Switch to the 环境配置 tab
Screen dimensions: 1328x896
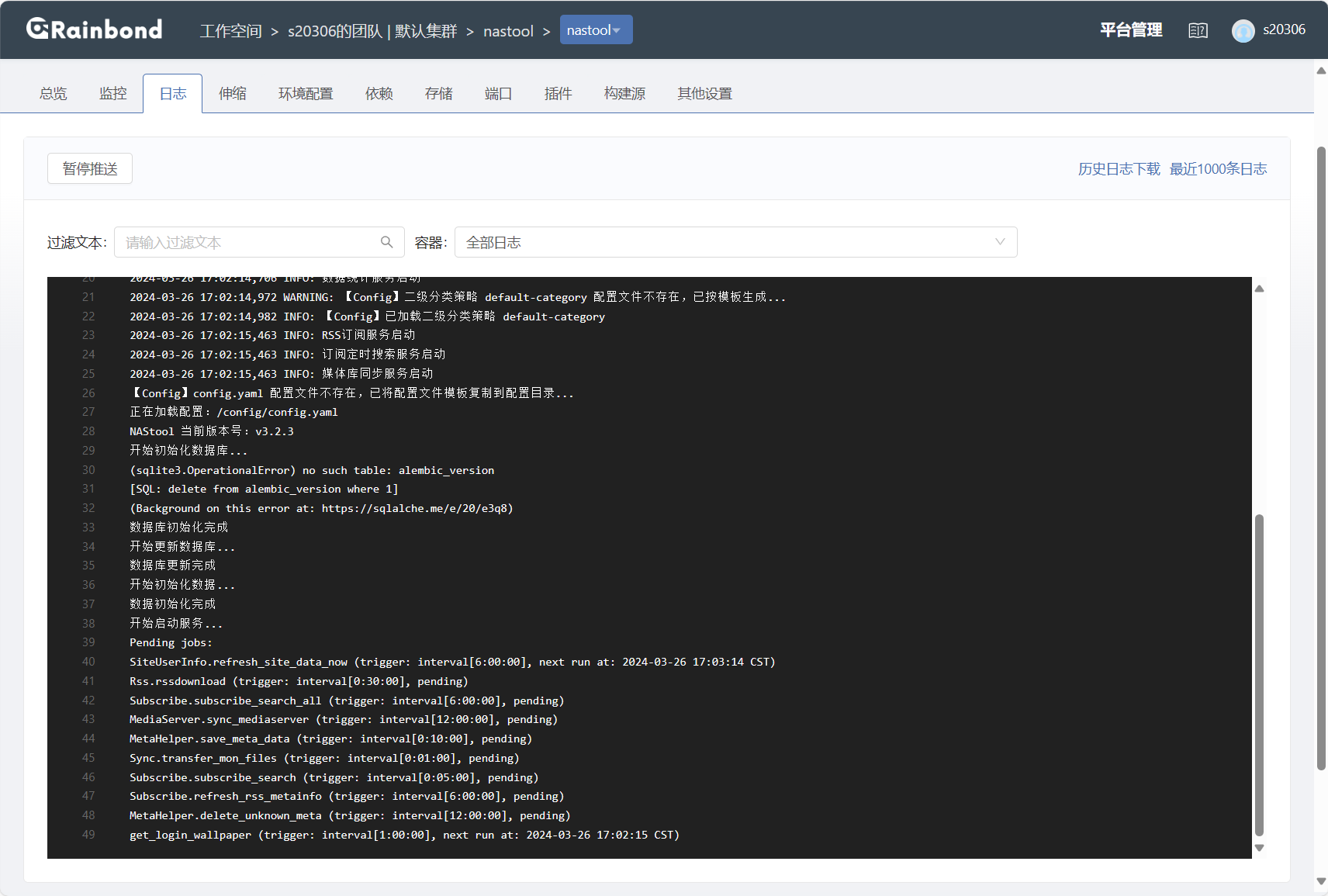click(306, 94)
